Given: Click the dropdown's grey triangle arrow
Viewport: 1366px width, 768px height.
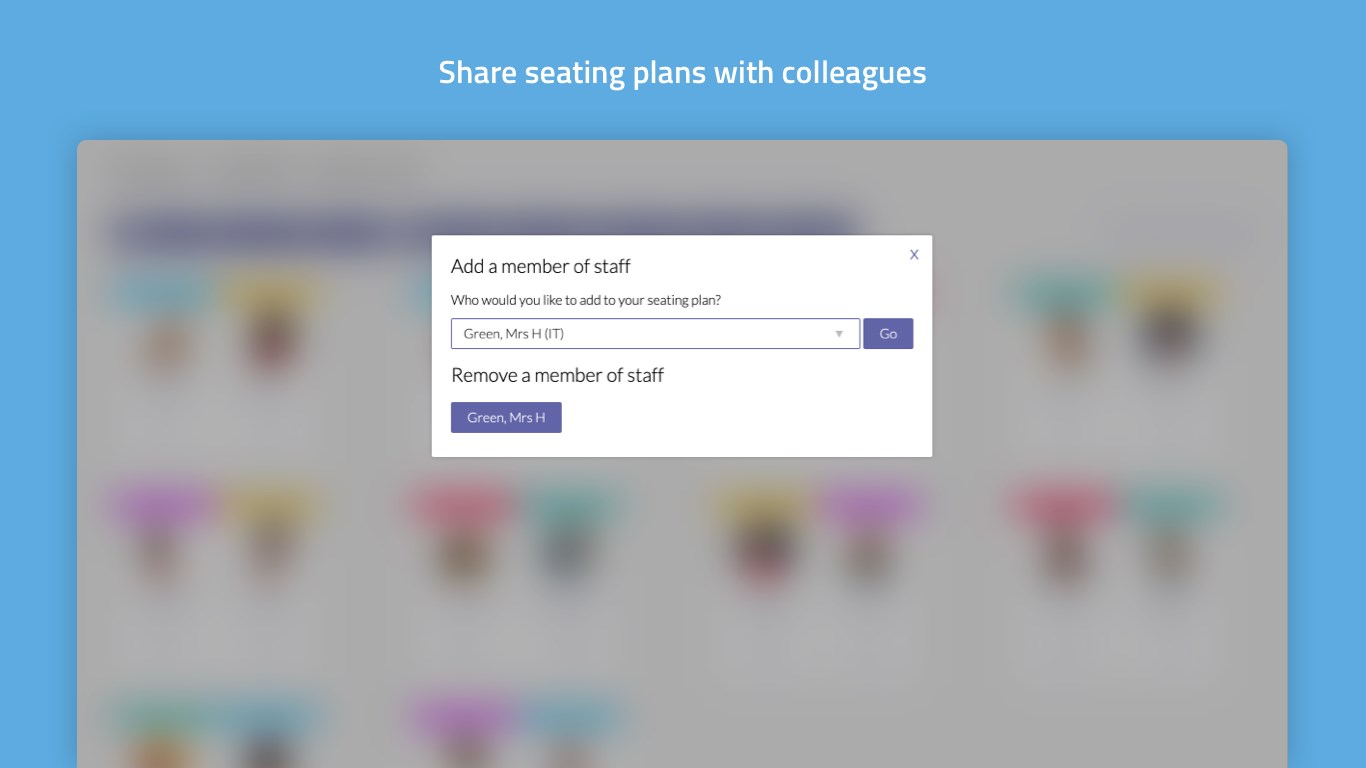Looking at the screenshot, I should [x=839, y=334].
